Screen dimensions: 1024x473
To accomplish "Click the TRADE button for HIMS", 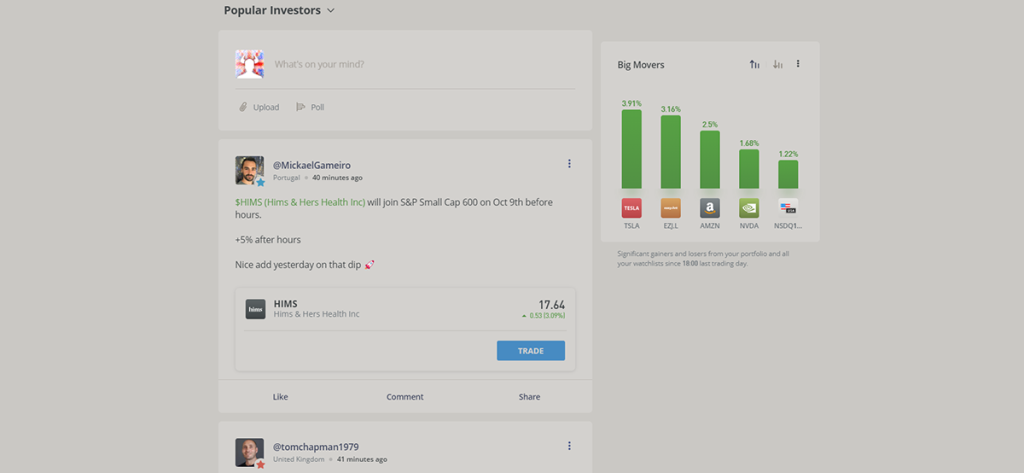I will (x=531, y=351).
